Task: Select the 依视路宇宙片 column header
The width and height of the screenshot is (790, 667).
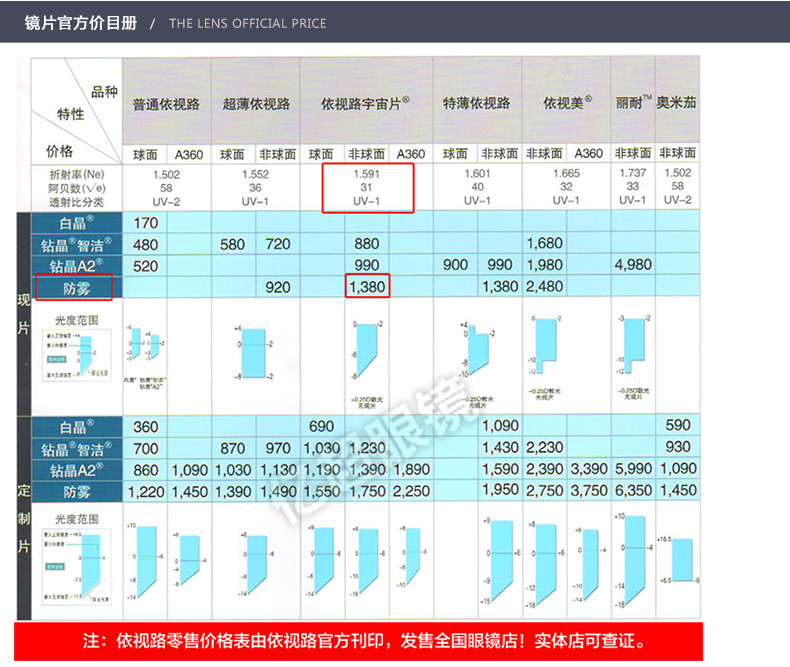Action: click(365, 103)
